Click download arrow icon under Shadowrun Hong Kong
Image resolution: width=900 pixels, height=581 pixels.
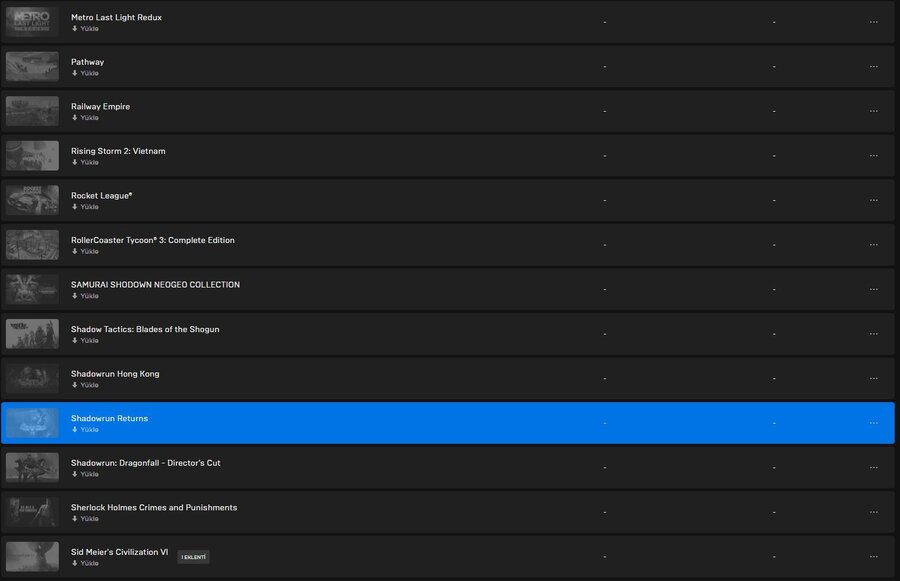pyautogui.click(x=74, y=385)
